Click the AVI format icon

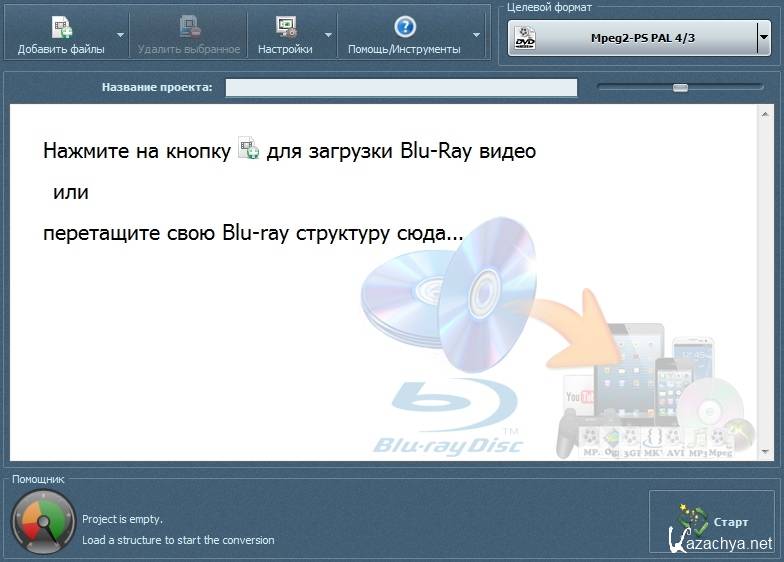tap(675, 438)
